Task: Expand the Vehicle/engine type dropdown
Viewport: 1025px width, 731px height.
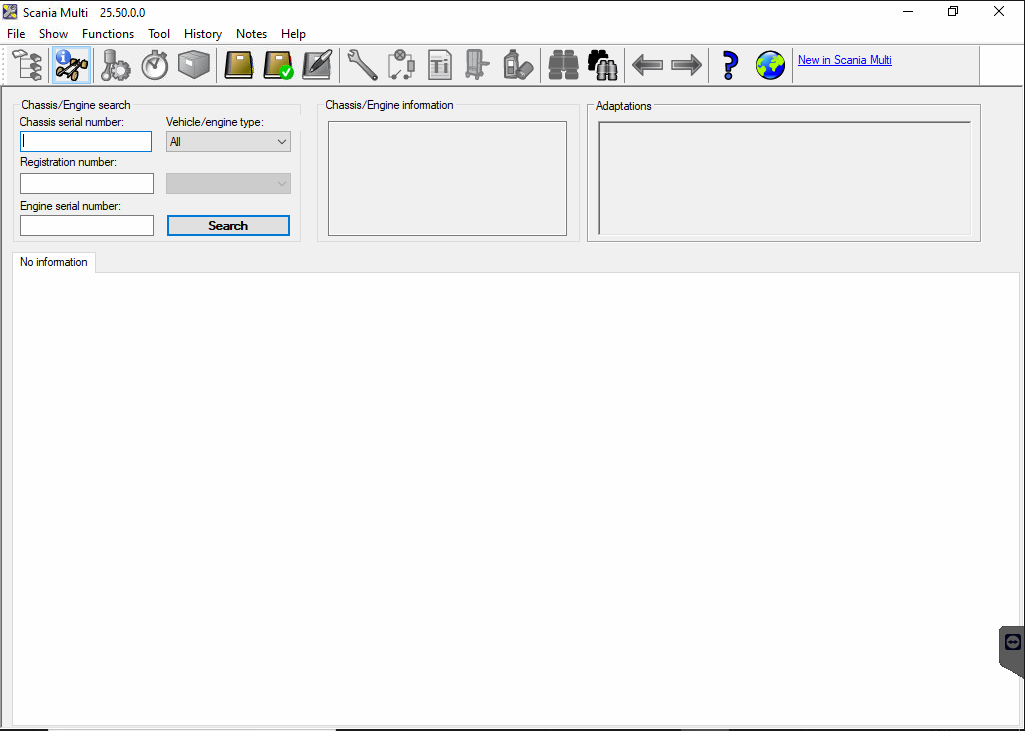Action: click(228, 142)
